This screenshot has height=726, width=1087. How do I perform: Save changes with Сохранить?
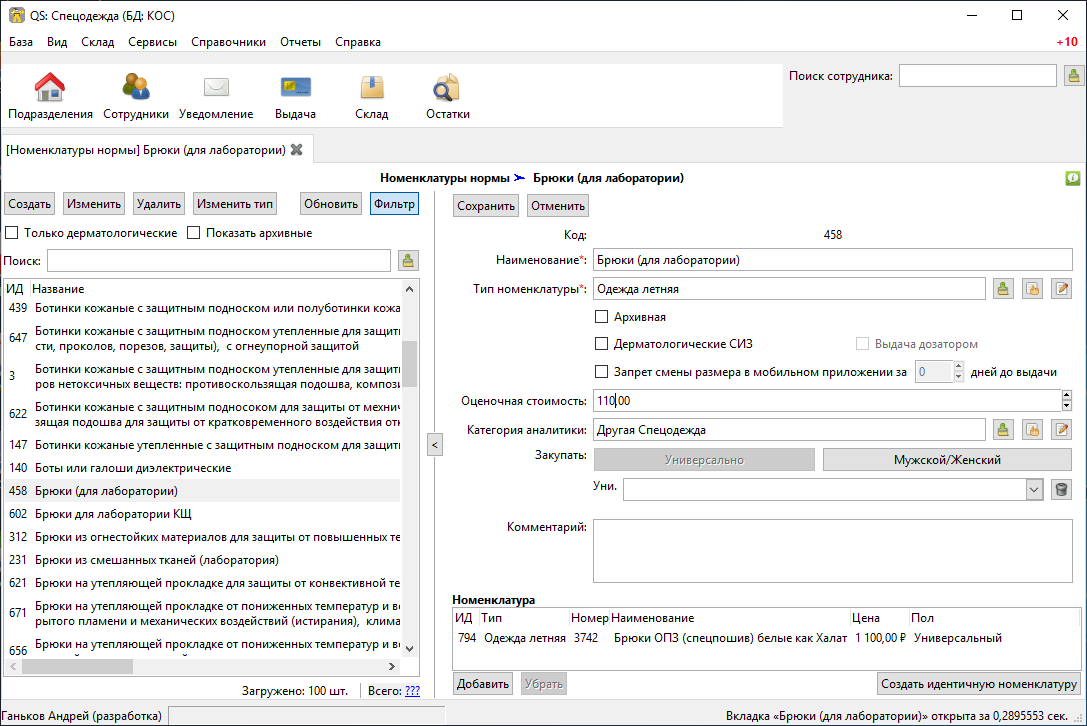486,206
